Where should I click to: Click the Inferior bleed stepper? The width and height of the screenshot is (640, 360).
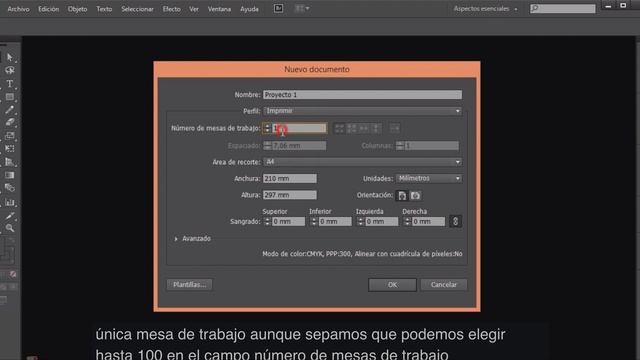pyautogui.click(x=313, y=221)
